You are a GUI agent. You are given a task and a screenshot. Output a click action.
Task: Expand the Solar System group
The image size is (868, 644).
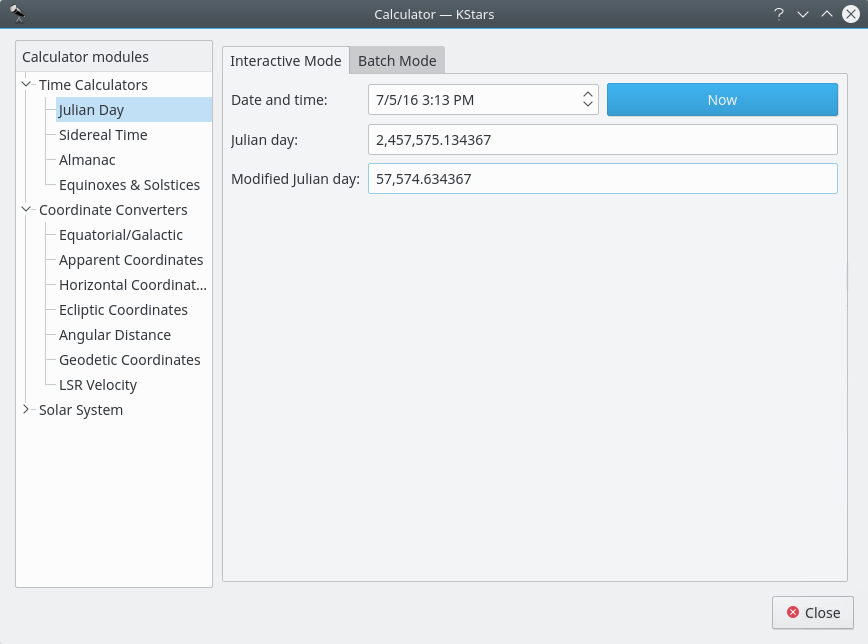click(26, 410)
